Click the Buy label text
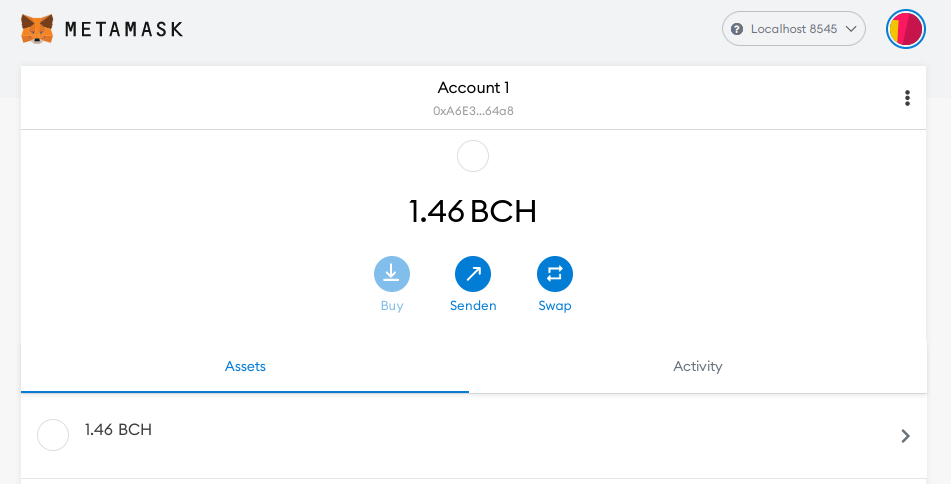 click(x=392, y=306)
